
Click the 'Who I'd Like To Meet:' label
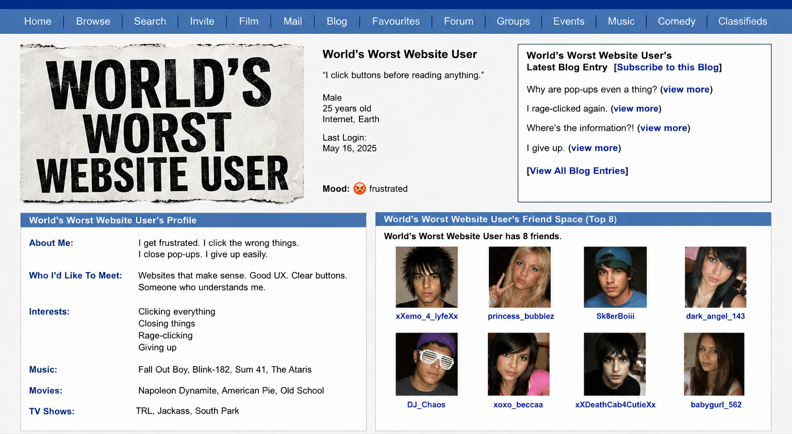coord(75,275)
